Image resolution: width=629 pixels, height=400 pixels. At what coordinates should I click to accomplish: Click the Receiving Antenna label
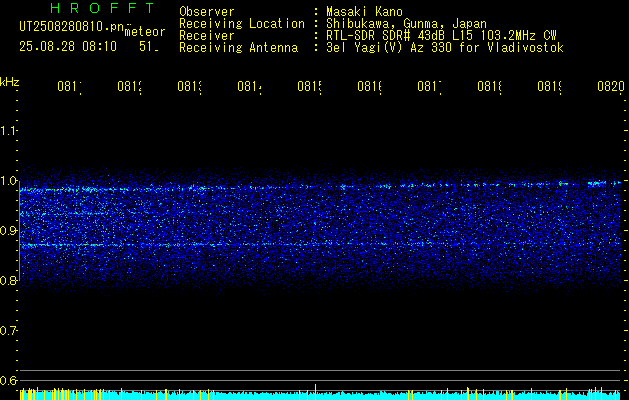pos(238,48)
